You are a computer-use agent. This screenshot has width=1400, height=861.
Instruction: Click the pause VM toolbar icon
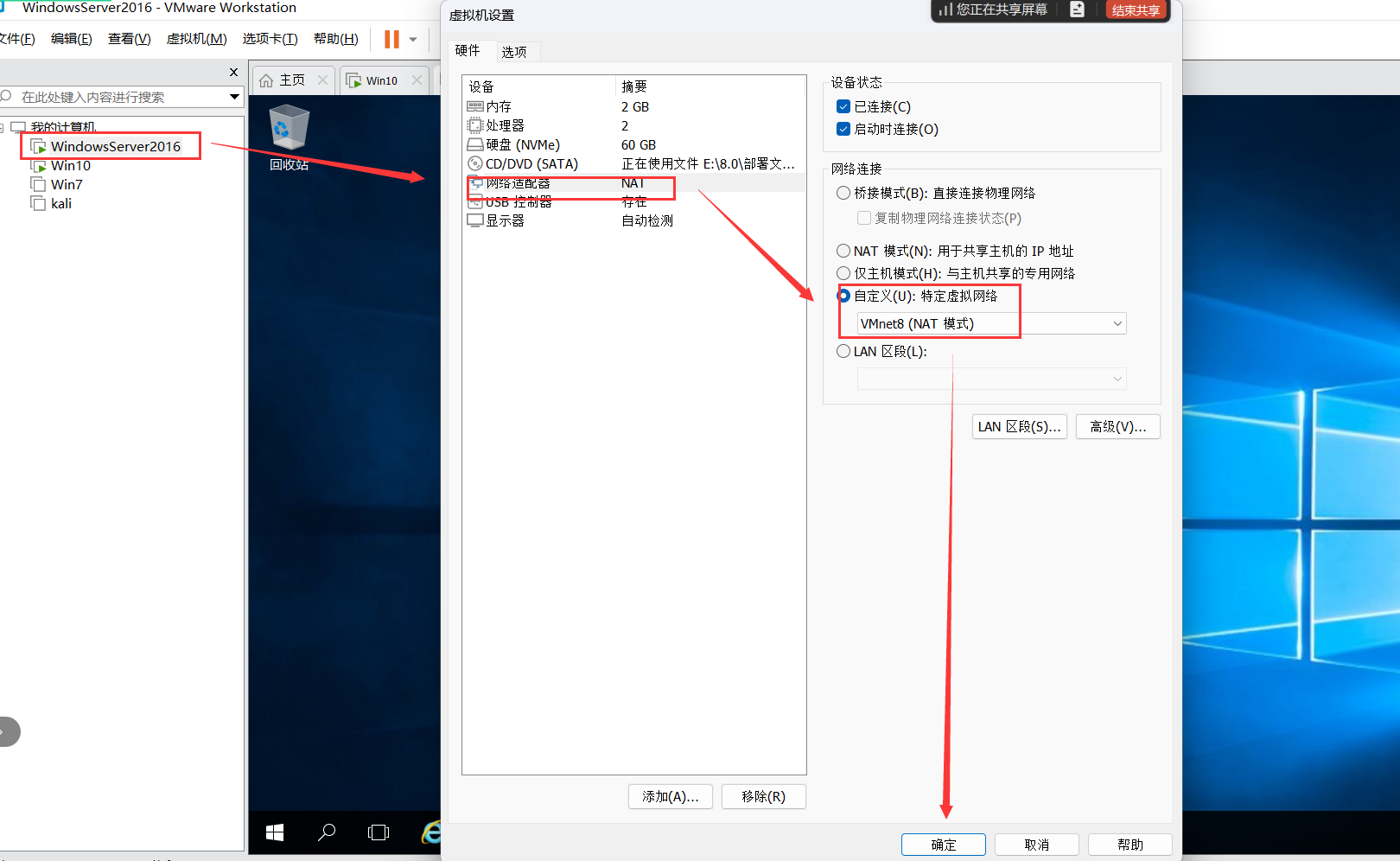click(391, 39)
